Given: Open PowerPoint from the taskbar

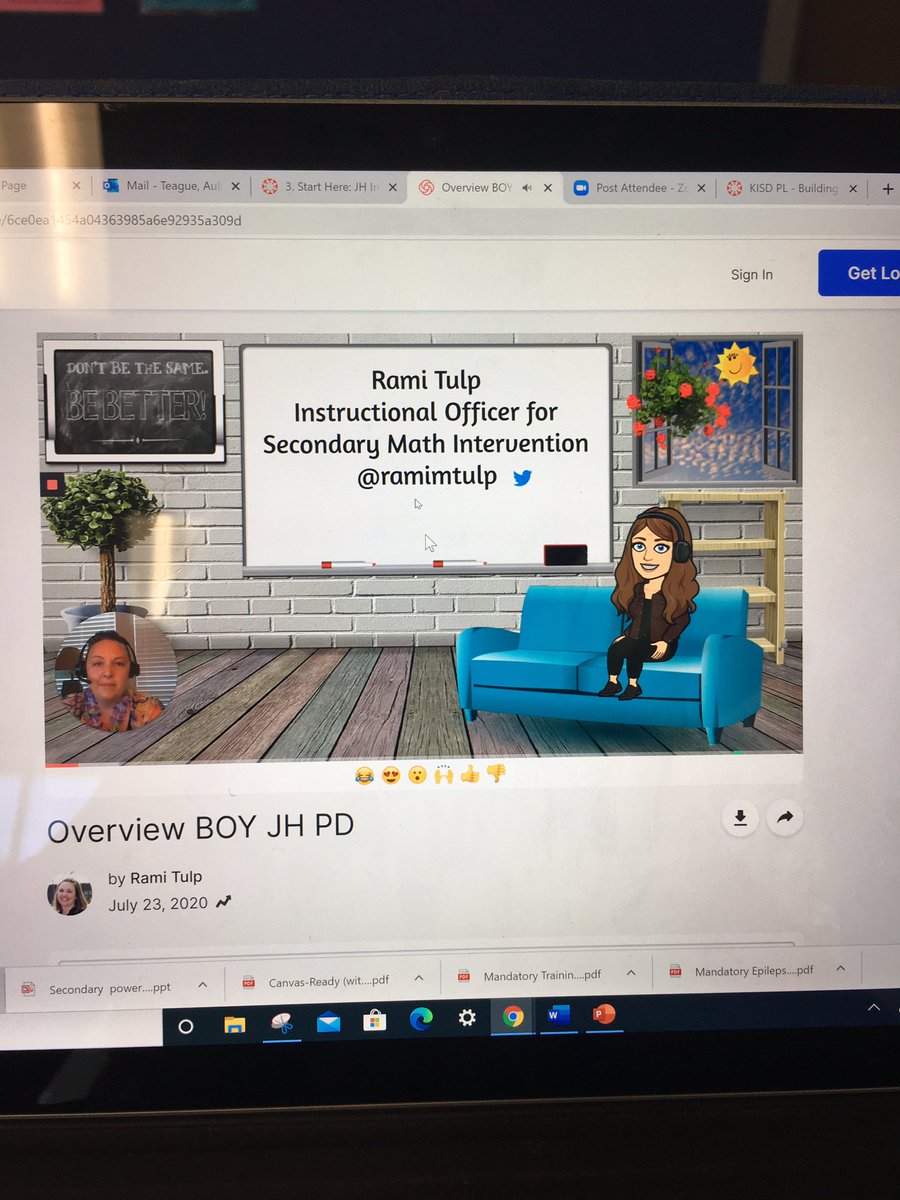Looking at the screenshot, I should [x=603, y=1015].
